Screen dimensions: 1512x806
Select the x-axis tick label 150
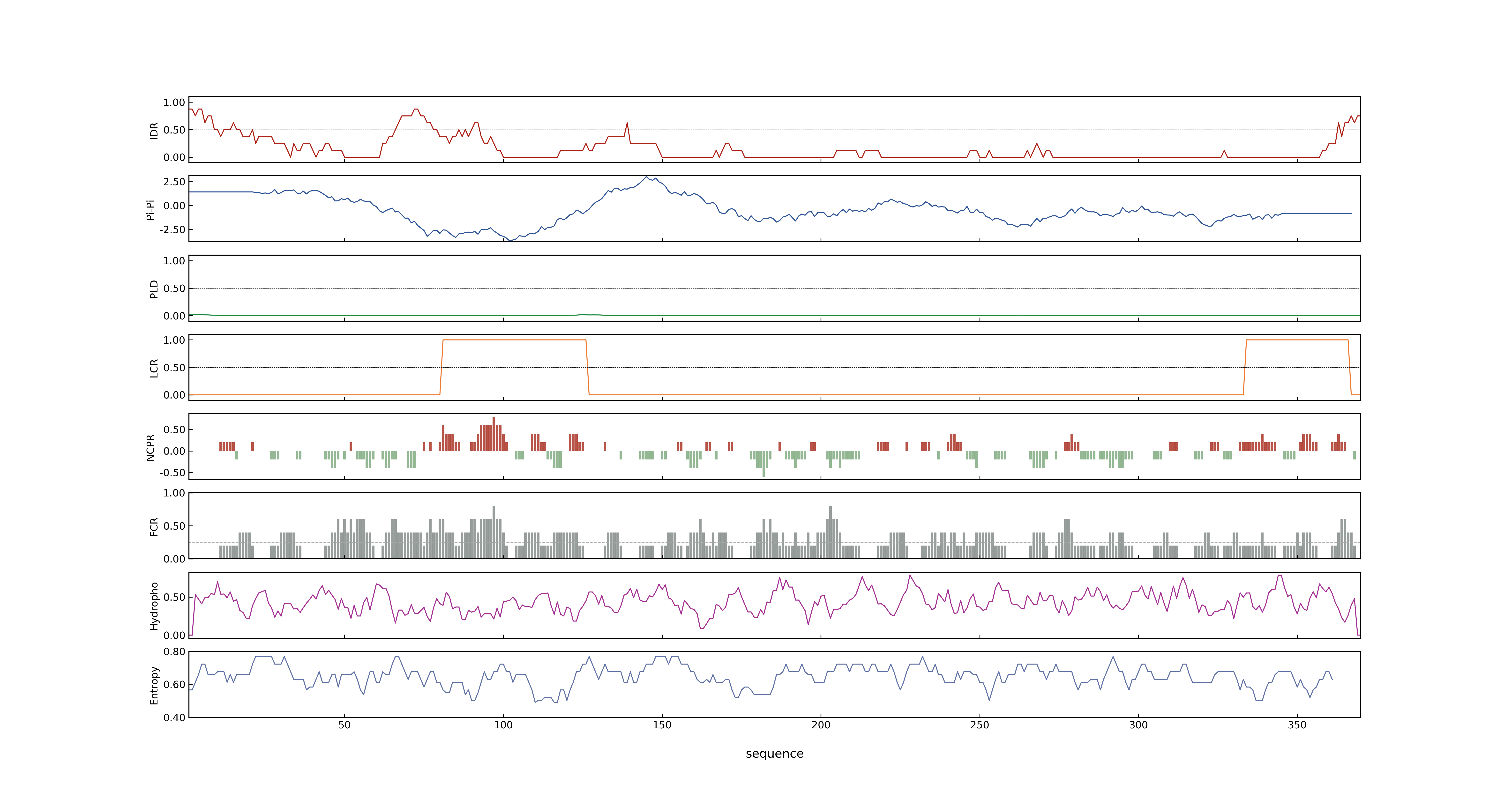(662, 725)
